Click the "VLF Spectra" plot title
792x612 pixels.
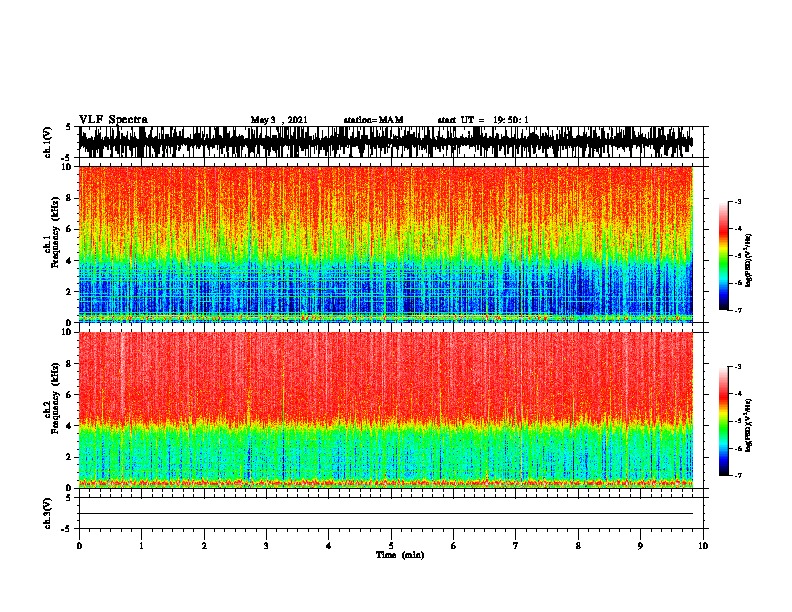click(113, 120)
